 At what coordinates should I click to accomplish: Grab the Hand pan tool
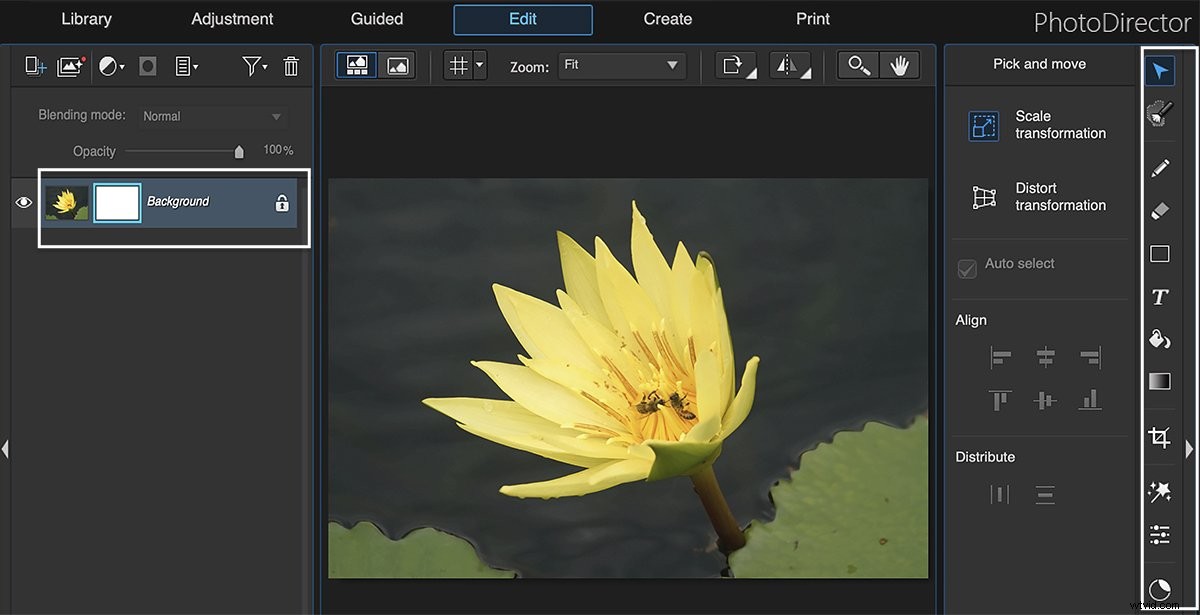[899, 65]
